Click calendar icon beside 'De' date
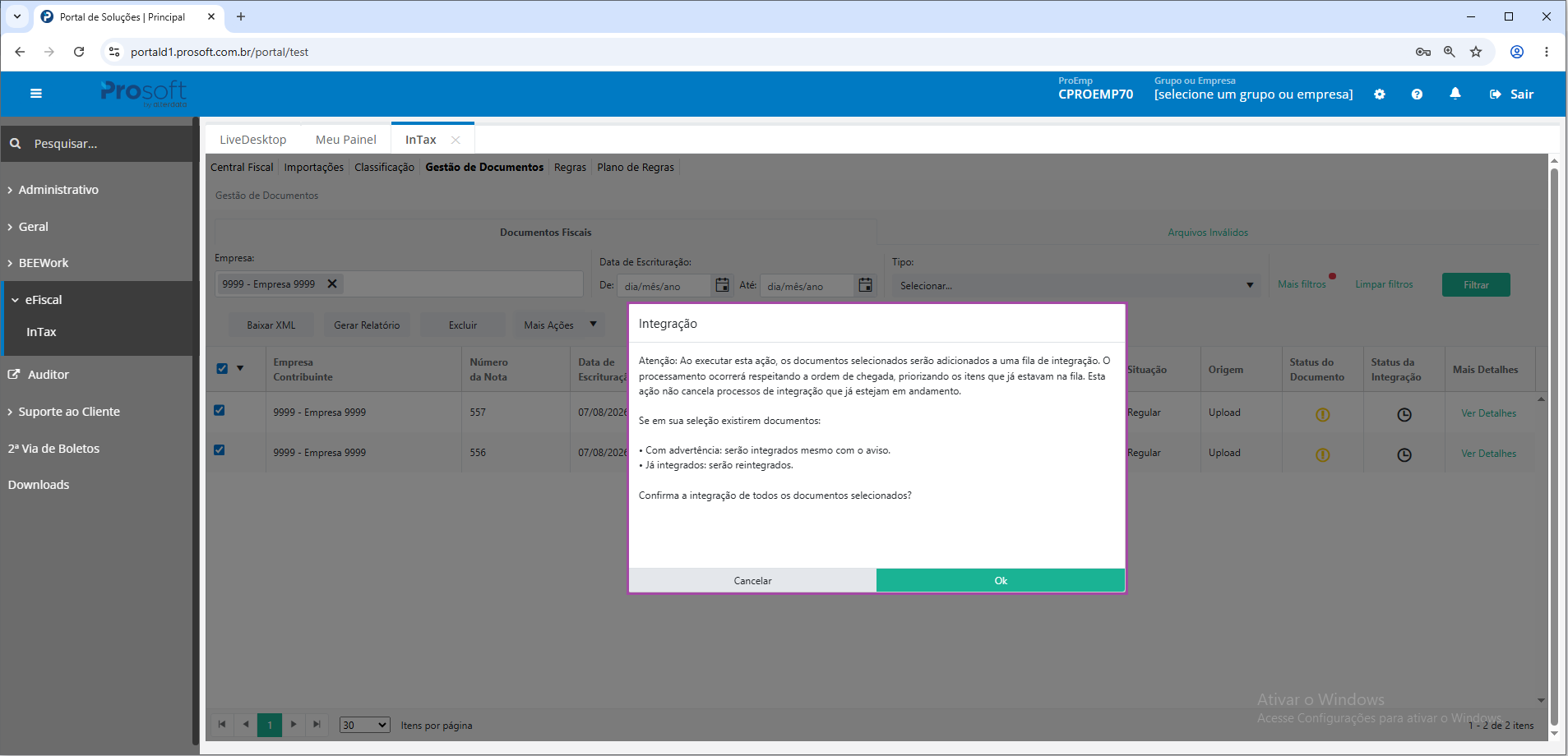 [x=722, y=285]
